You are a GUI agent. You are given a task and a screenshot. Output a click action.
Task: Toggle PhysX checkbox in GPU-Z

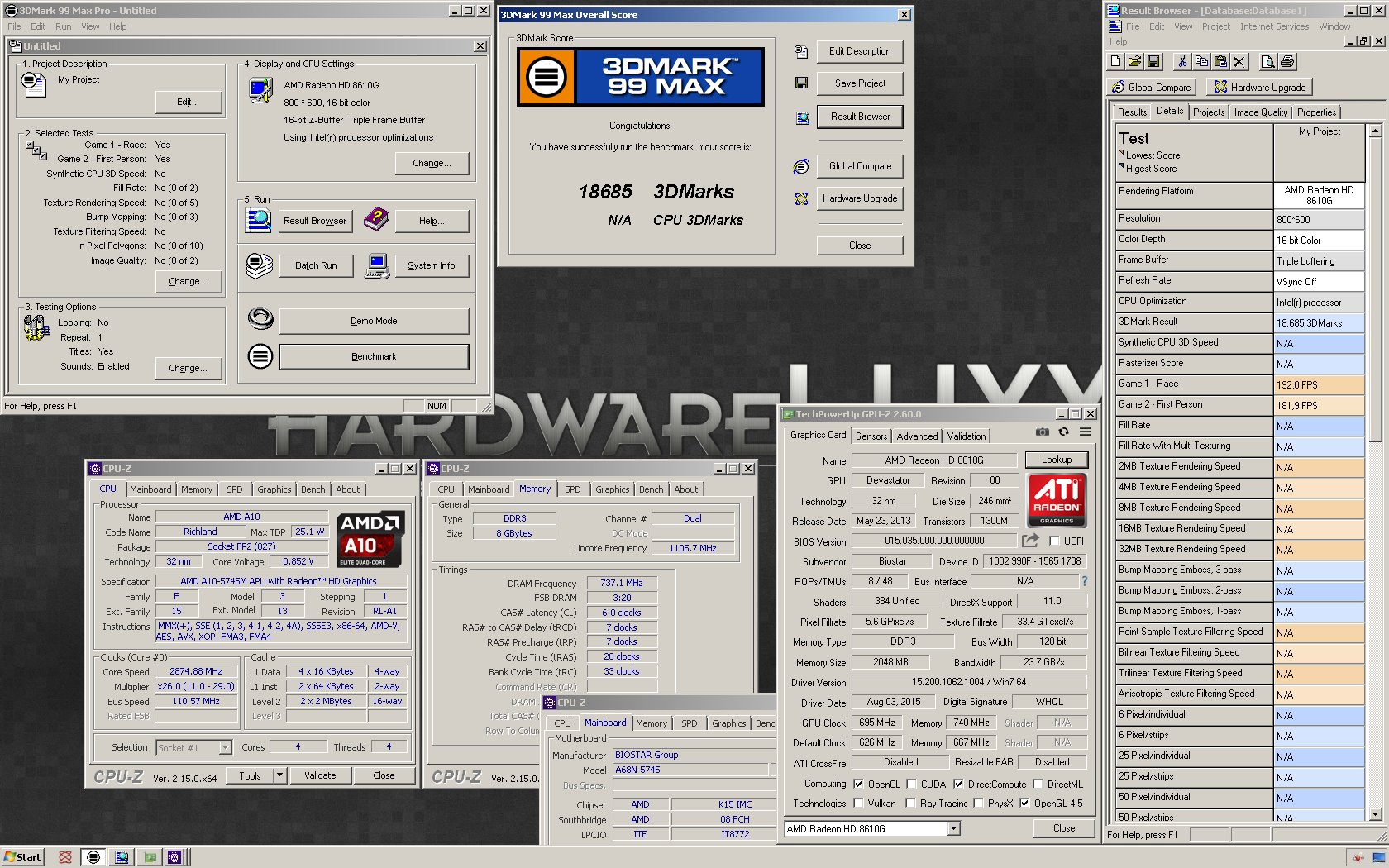click(x=978, y=803)
